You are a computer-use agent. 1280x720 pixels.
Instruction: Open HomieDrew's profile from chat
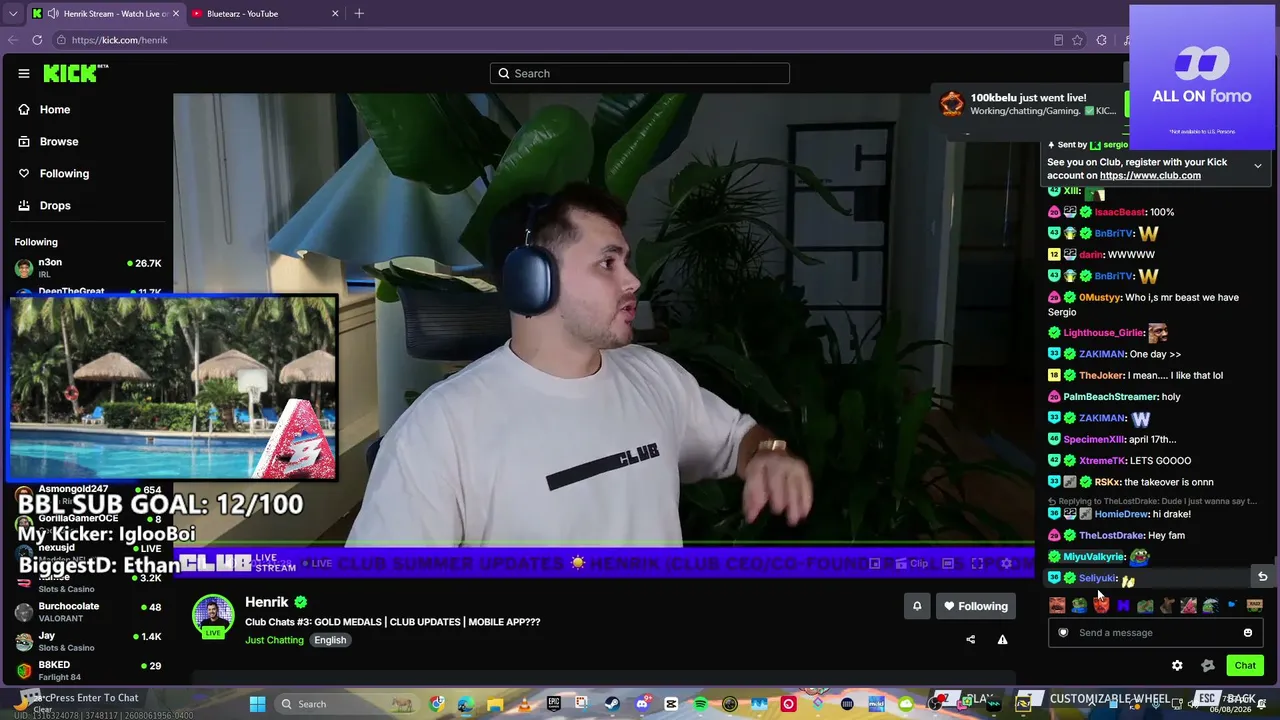coord(1122,514)
